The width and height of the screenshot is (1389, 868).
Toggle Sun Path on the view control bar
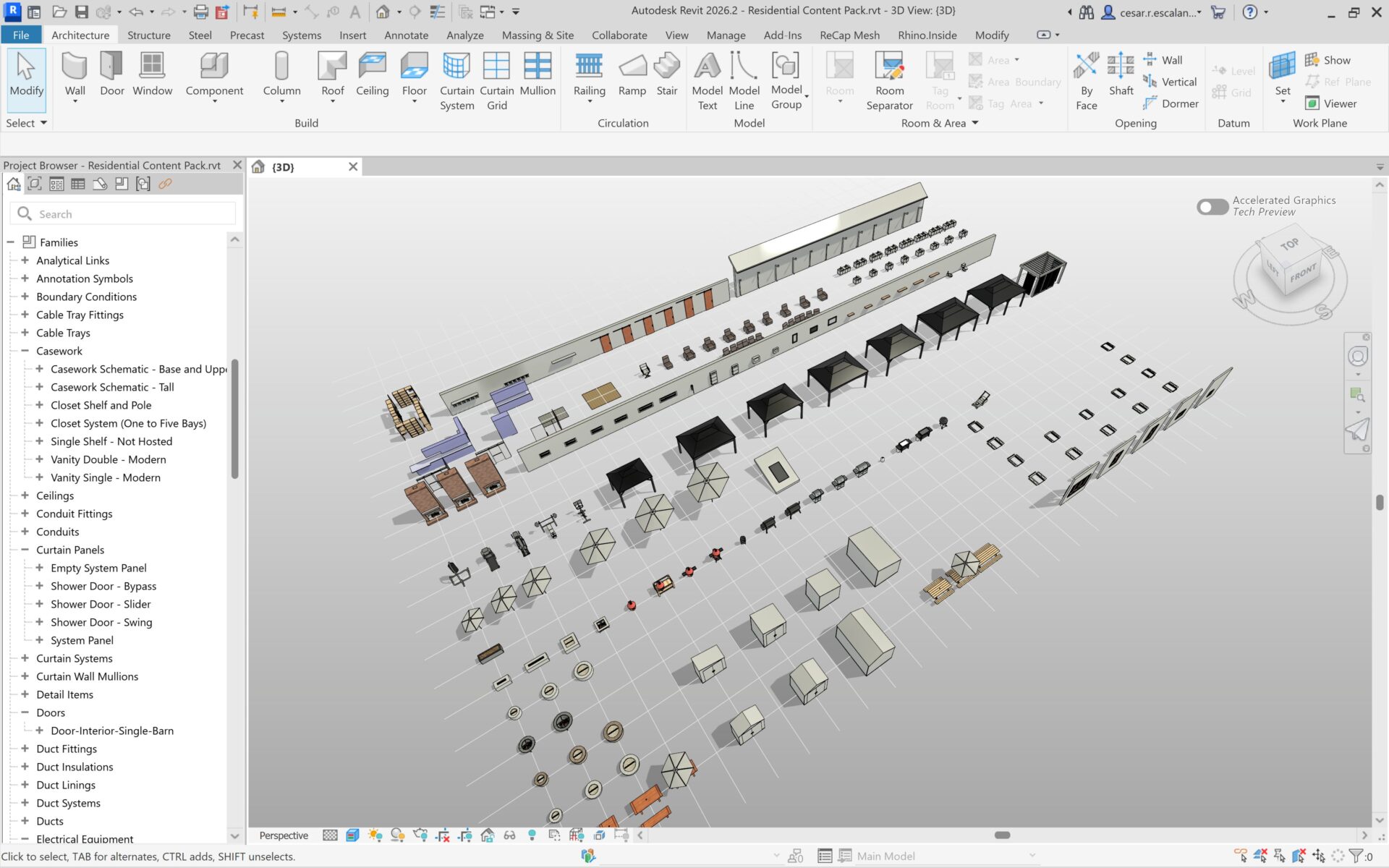[374, 835]
